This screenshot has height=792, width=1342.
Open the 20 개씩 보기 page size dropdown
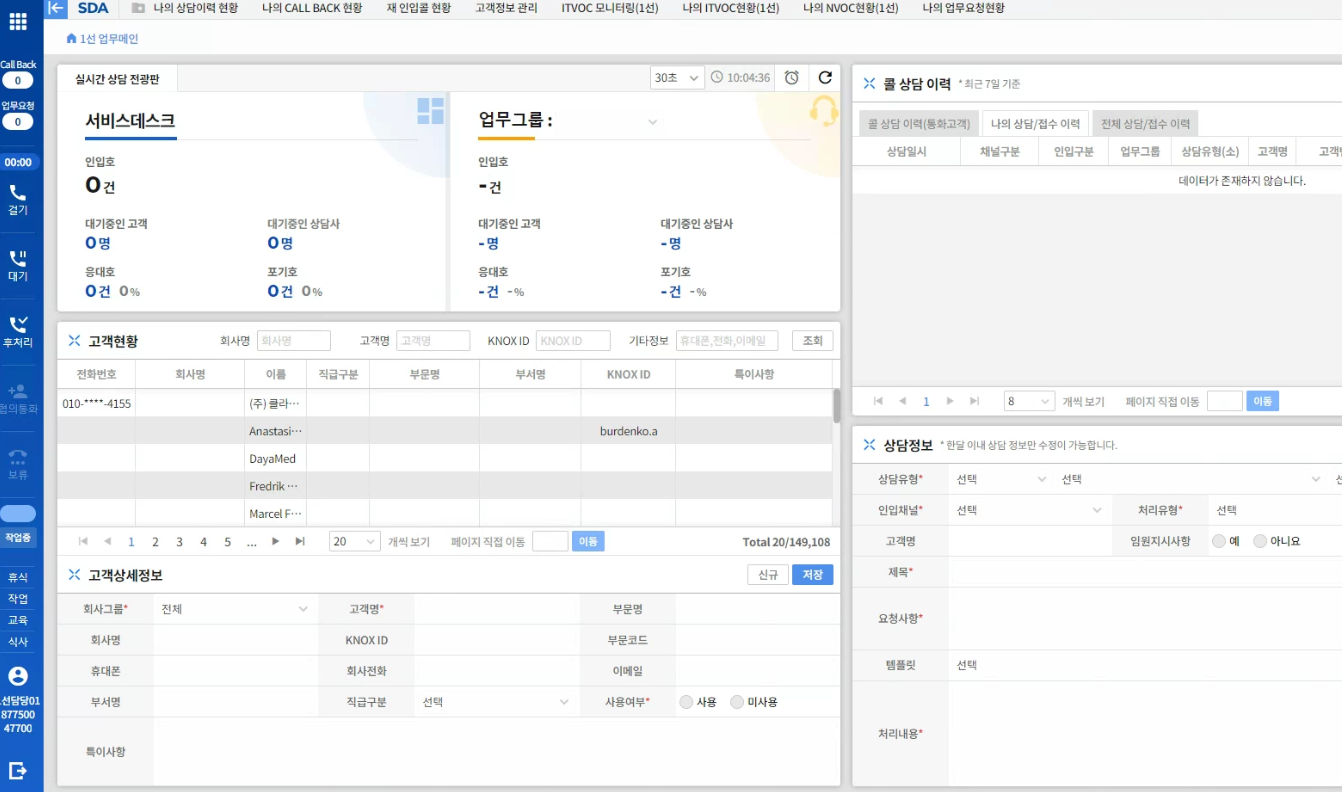355,541
